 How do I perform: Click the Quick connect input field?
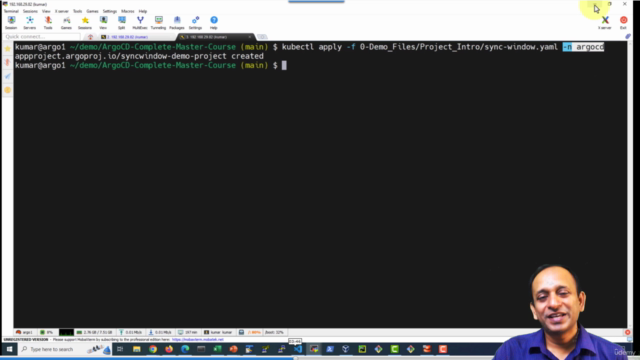41,37
